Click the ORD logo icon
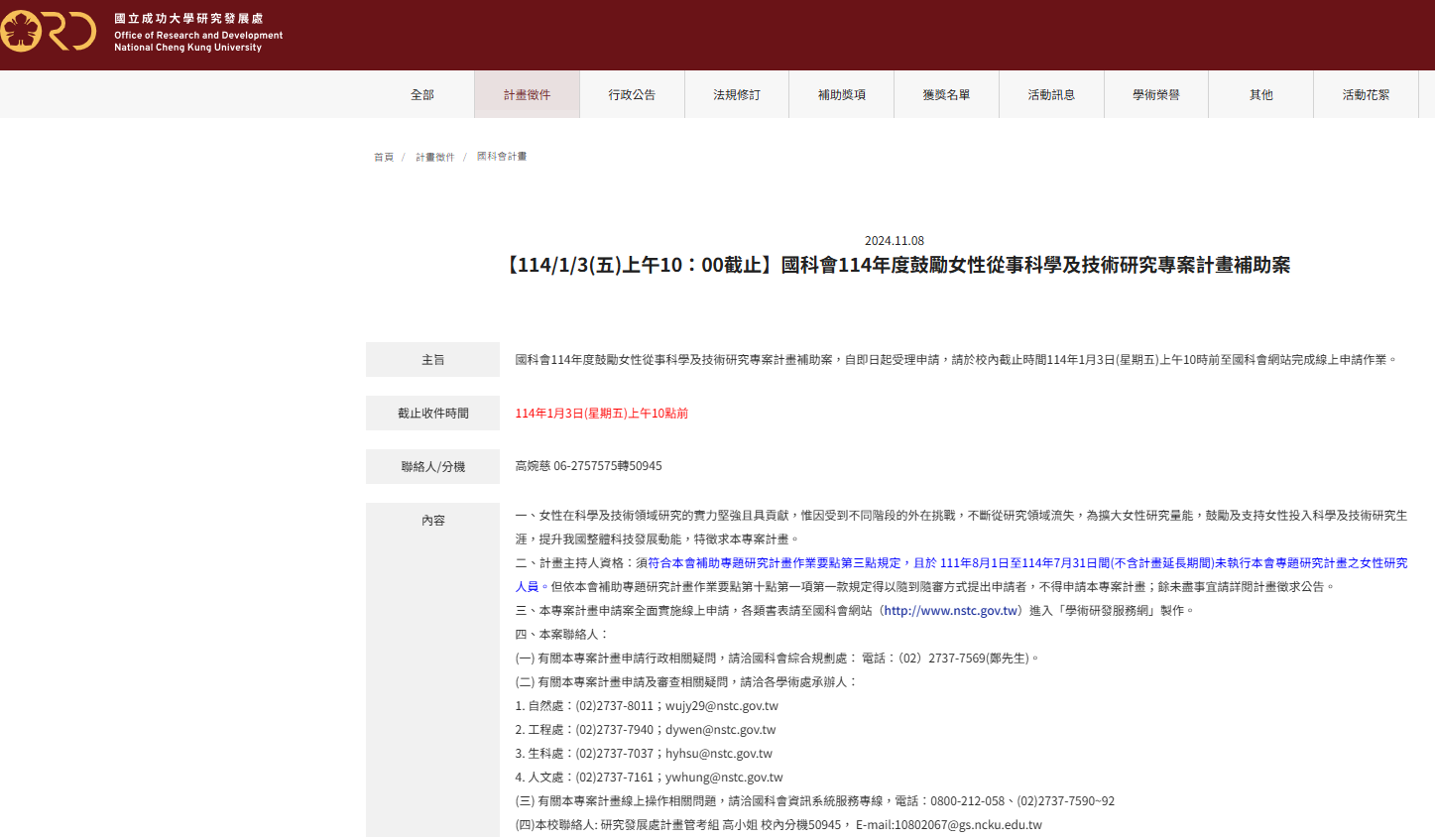This screenshot has height=840, width=1435. pos(48,32)
